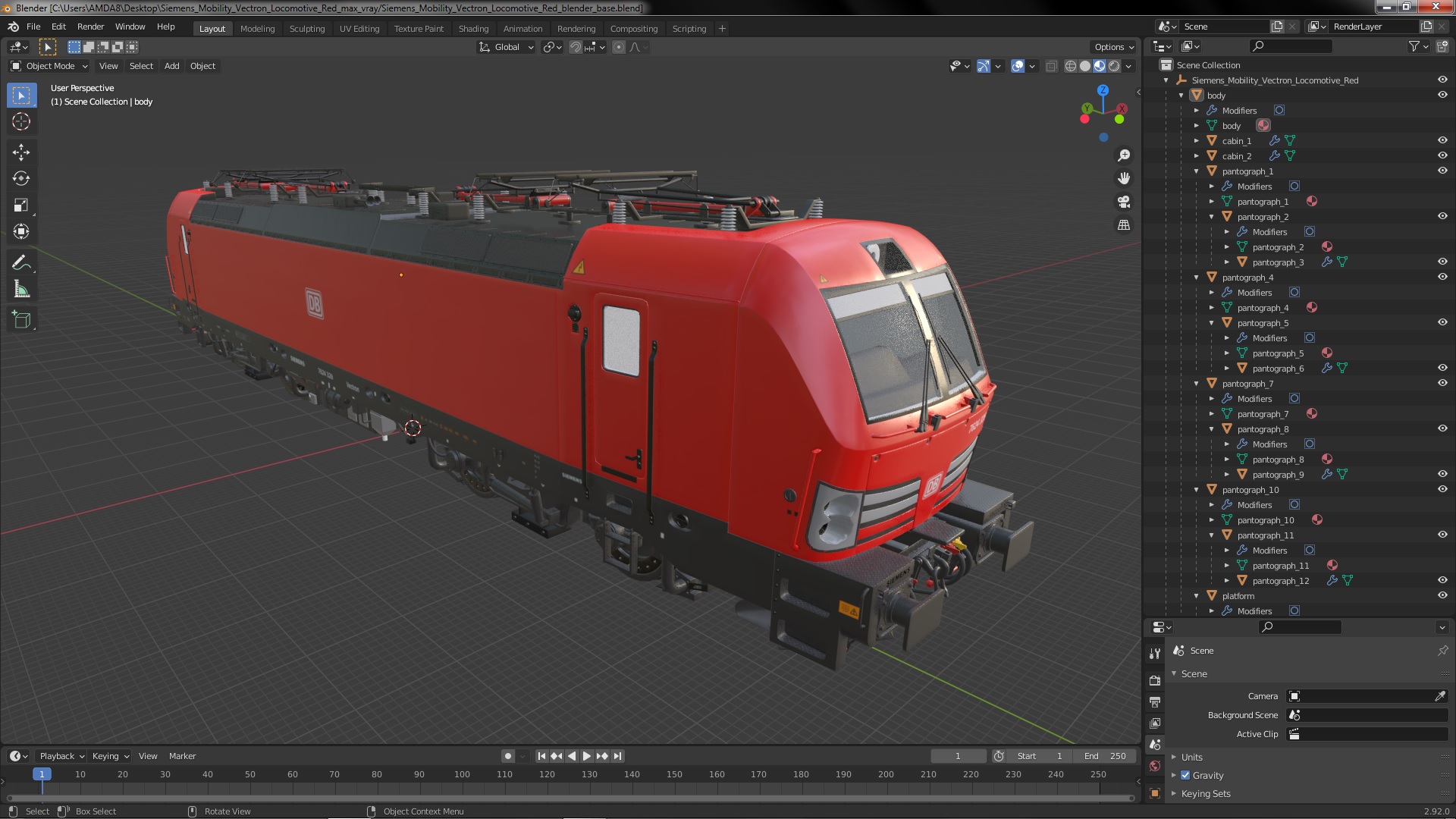
Task: Open the viewport Add menu
Action: [x=172, y=66]
